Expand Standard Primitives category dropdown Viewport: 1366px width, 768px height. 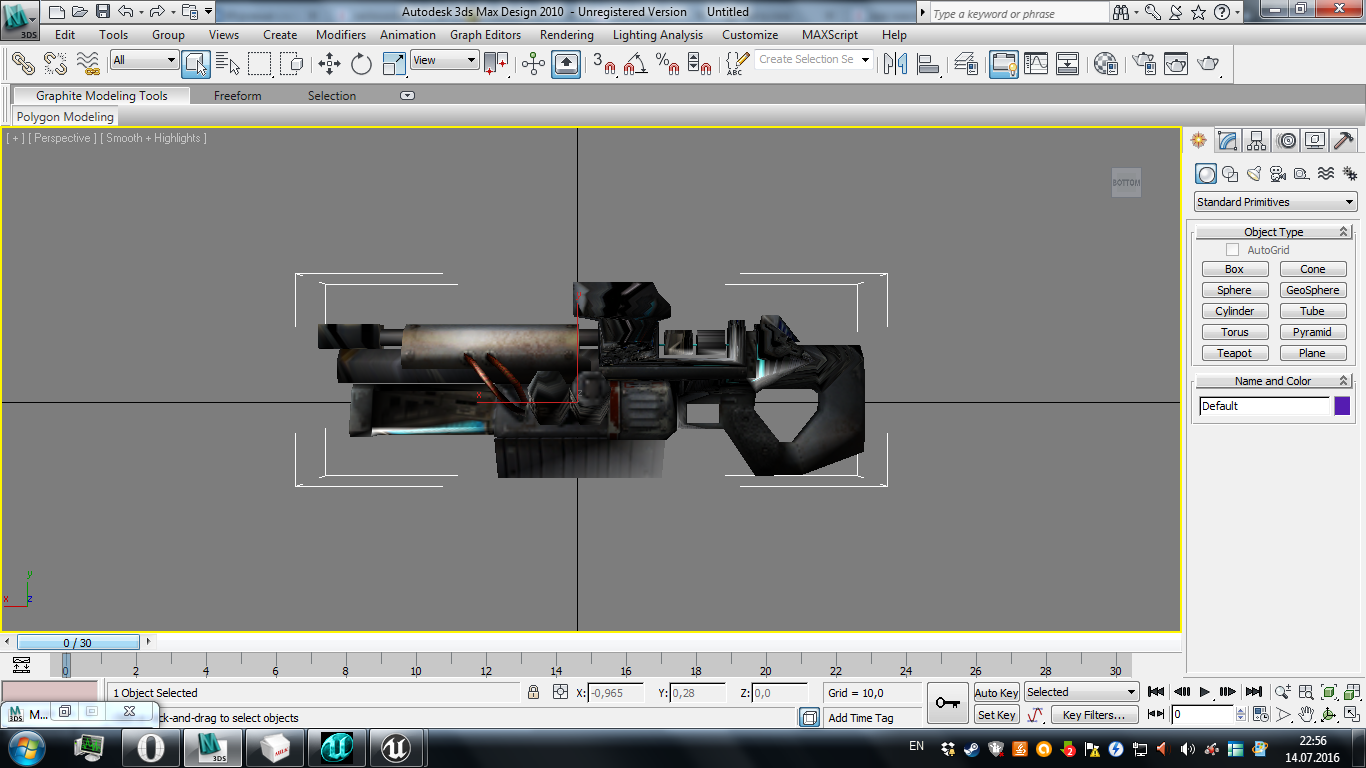tap(1275, 202)
